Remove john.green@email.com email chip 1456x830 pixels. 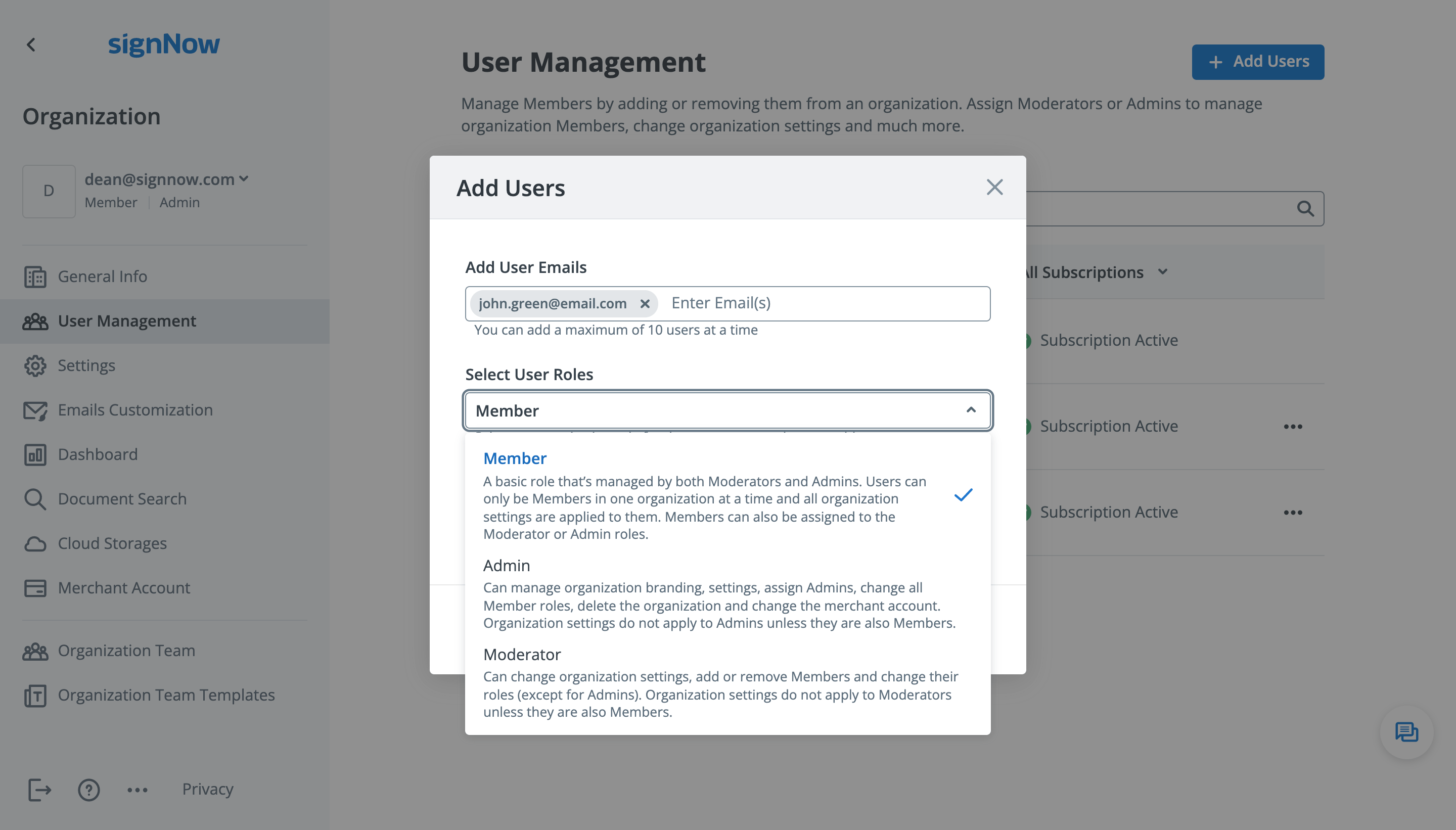(645, 304)
